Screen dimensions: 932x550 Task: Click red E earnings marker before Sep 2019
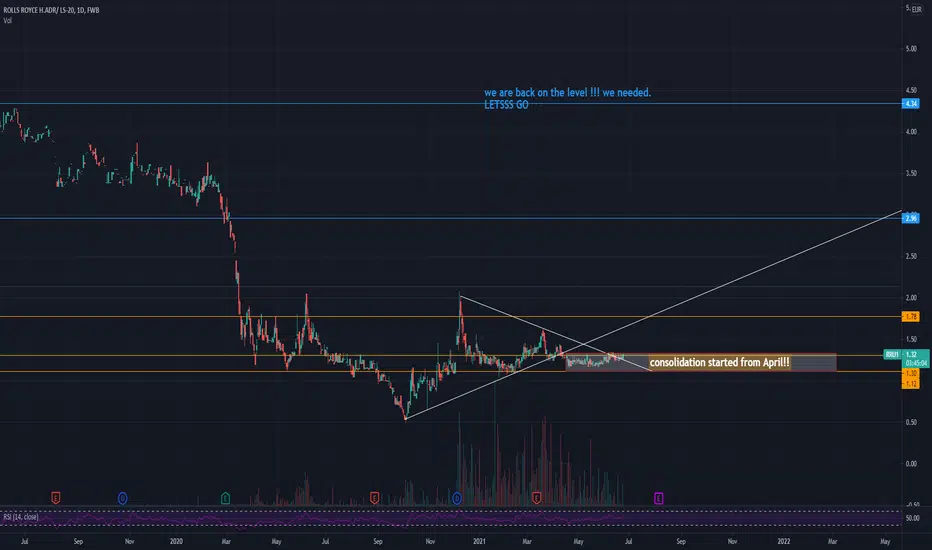[55, 497]
